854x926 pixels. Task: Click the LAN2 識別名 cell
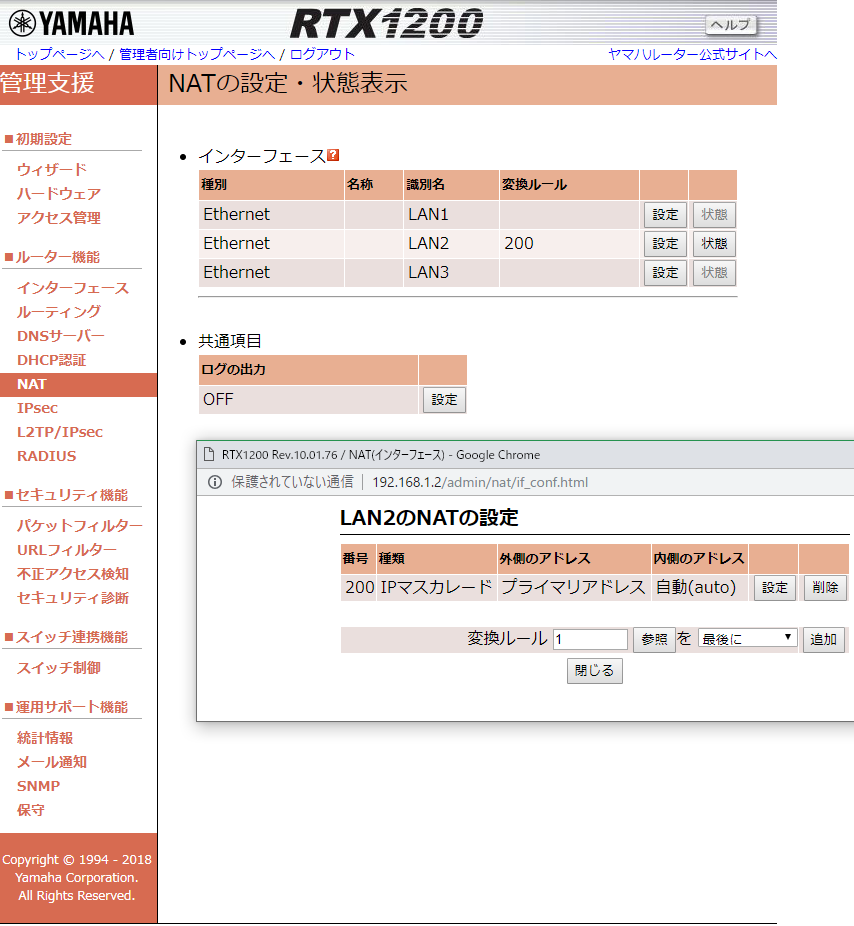click(x=452, y=243)
